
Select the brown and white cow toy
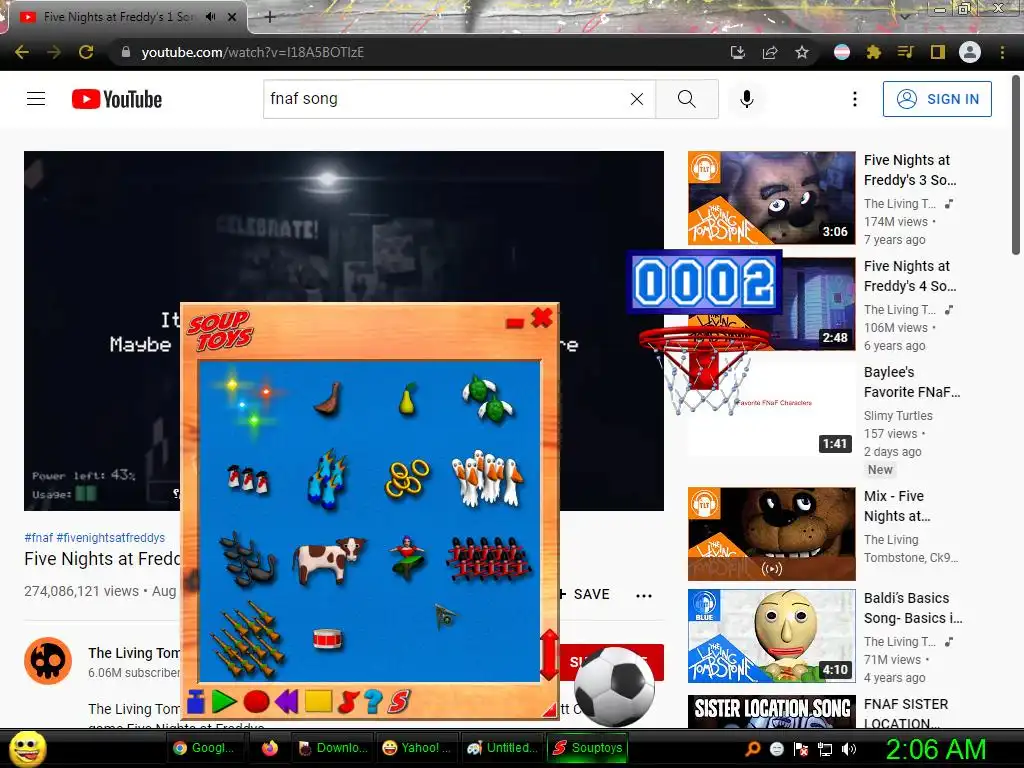[329, 560]
